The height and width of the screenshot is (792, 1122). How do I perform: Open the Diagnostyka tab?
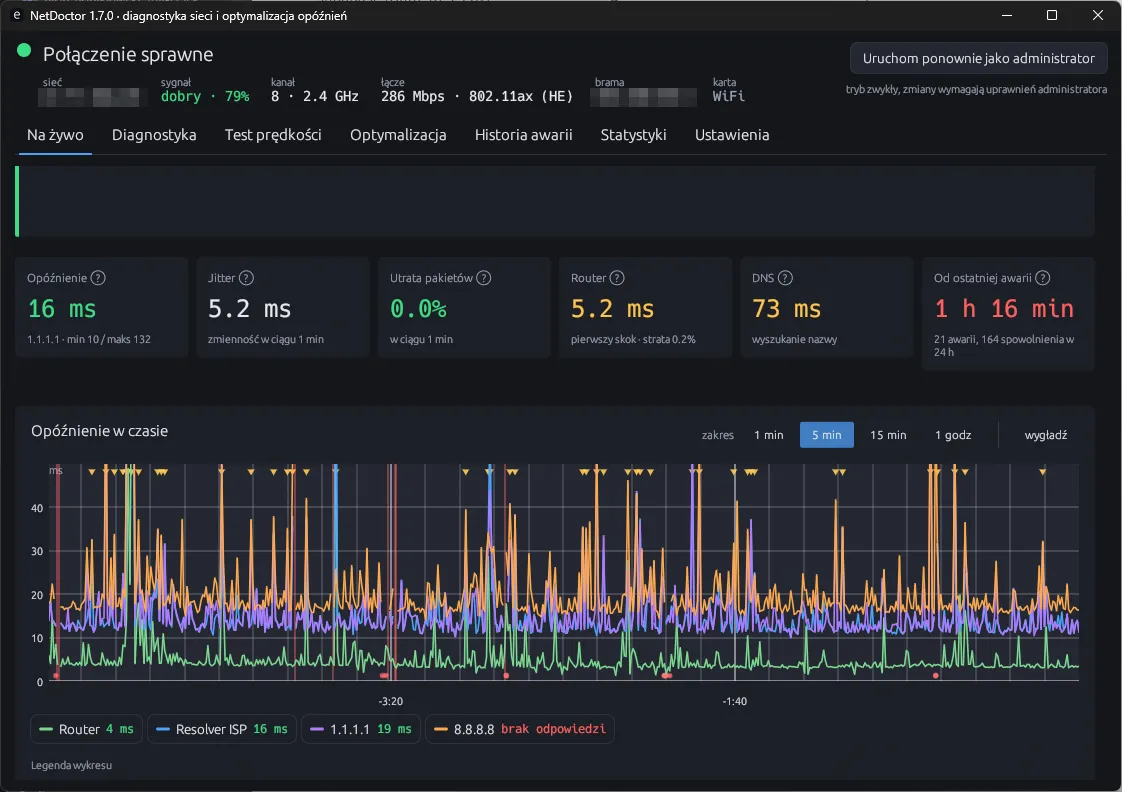[154, 135]
